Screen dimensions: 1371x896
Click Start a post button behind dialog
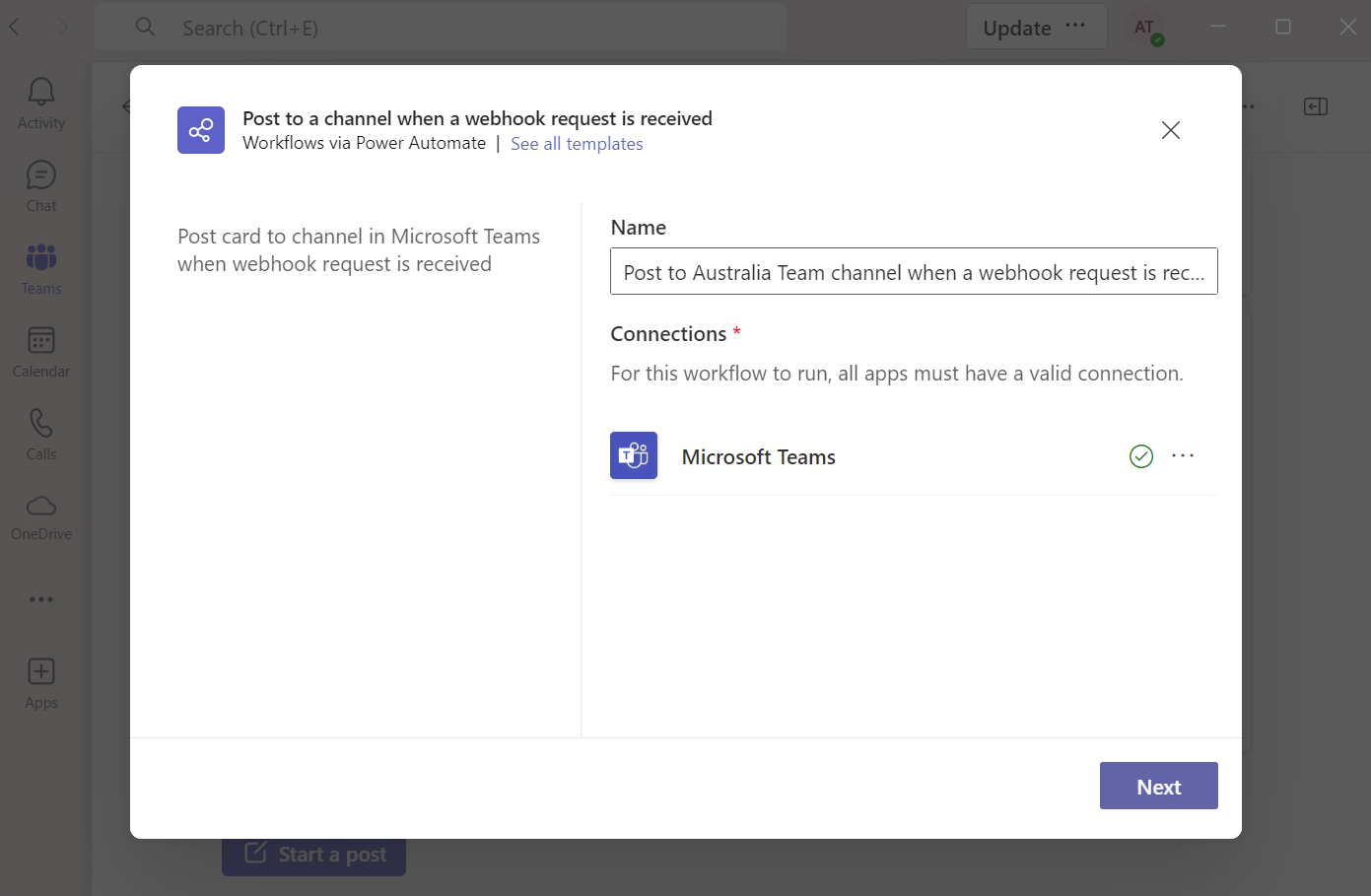[x=313, y=855]
